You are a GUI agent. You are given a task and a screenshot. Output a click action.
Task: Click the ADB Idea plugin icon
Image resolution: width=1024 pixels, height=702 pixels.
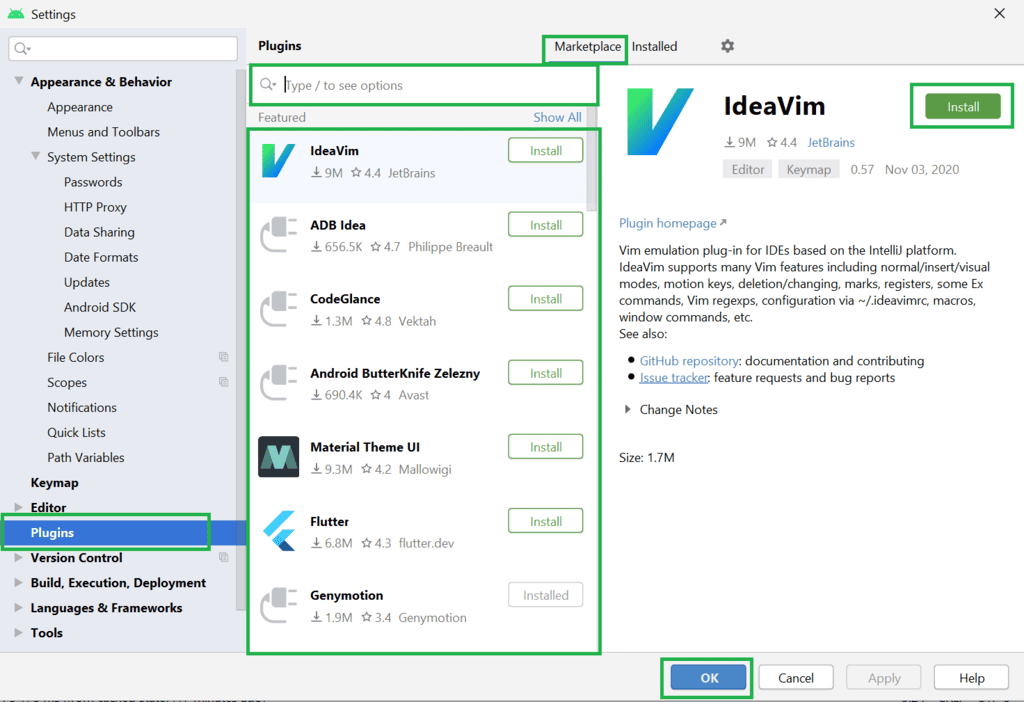280,235
